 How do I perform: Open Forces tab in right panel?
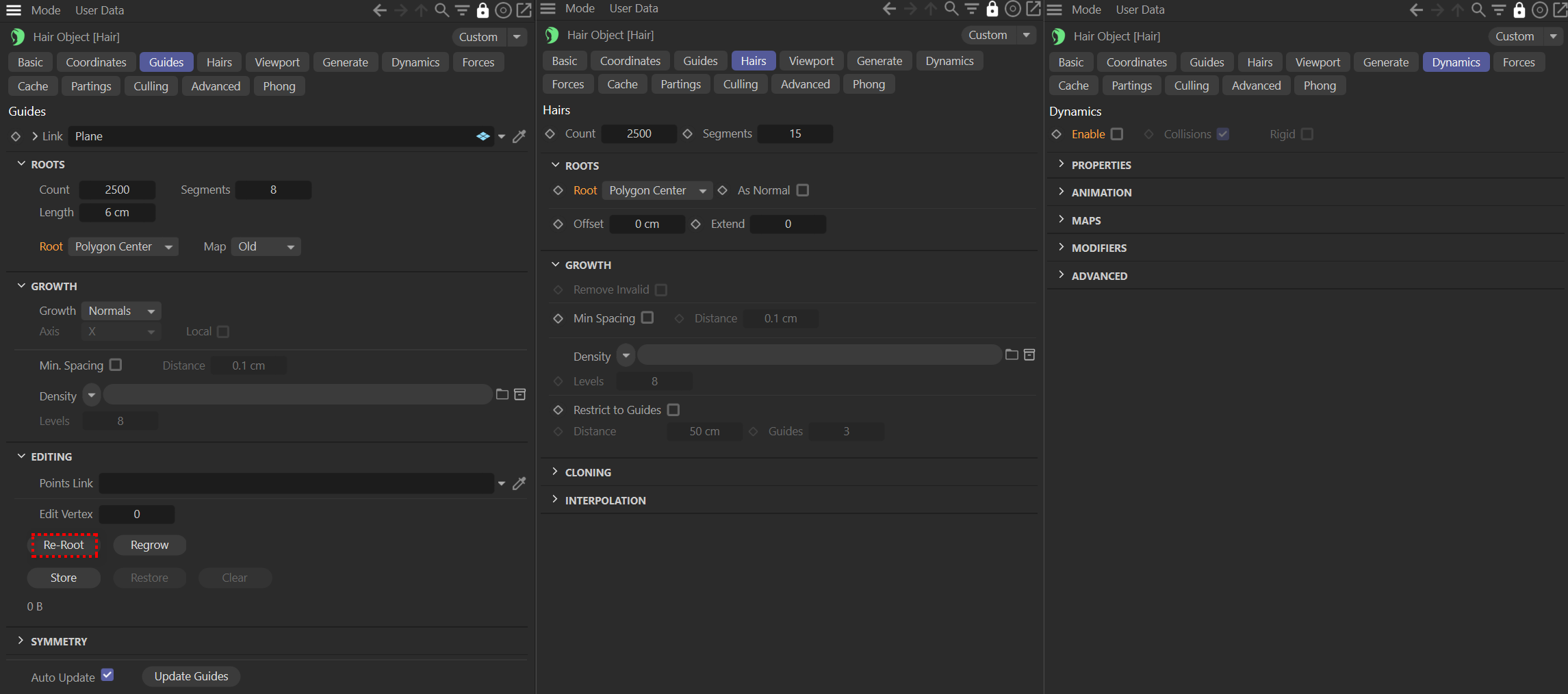pyautogui.click(x=1519, y=62)
